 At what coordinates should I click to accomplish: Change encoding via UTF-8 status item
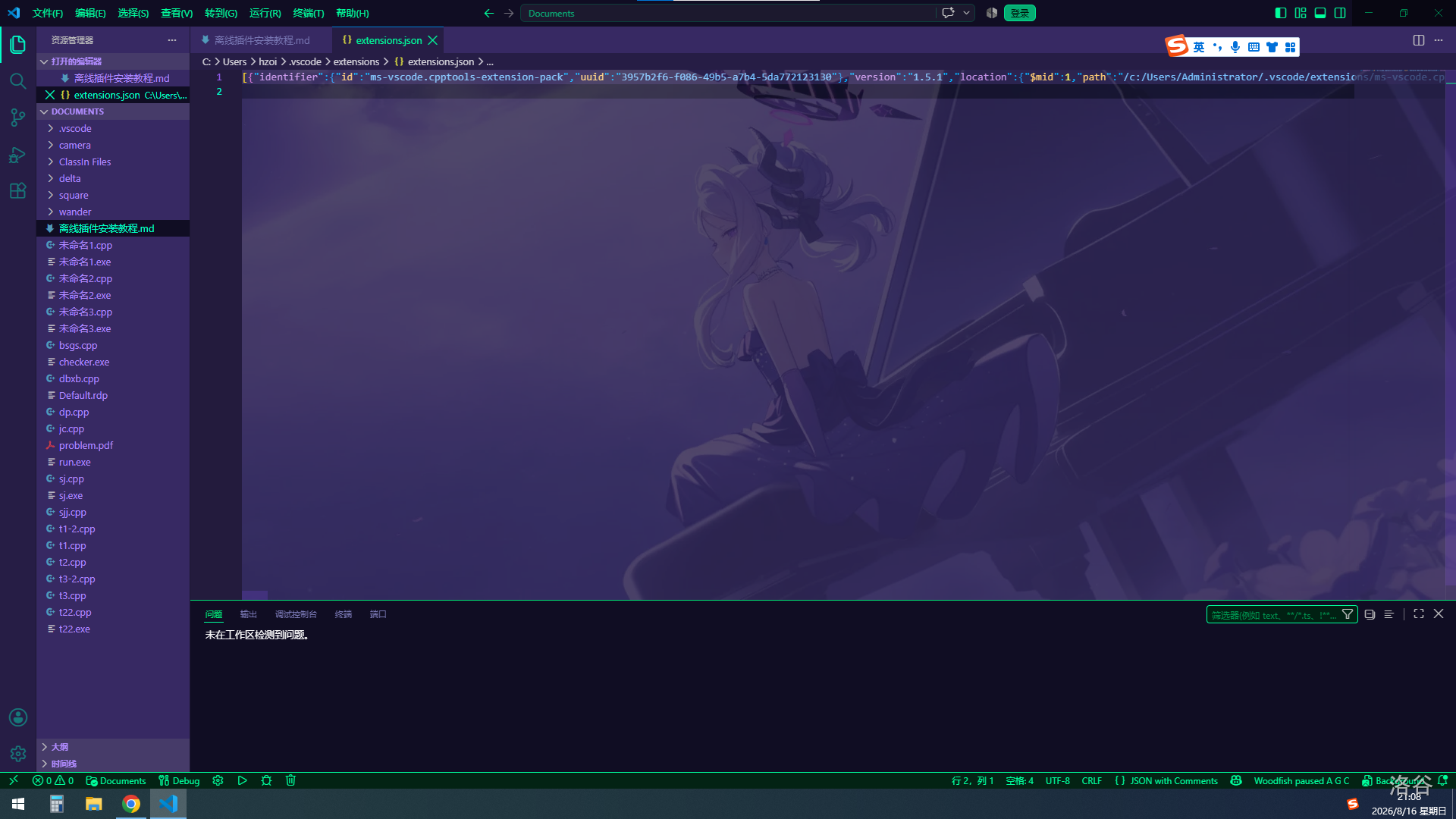tap(1058, 780)
